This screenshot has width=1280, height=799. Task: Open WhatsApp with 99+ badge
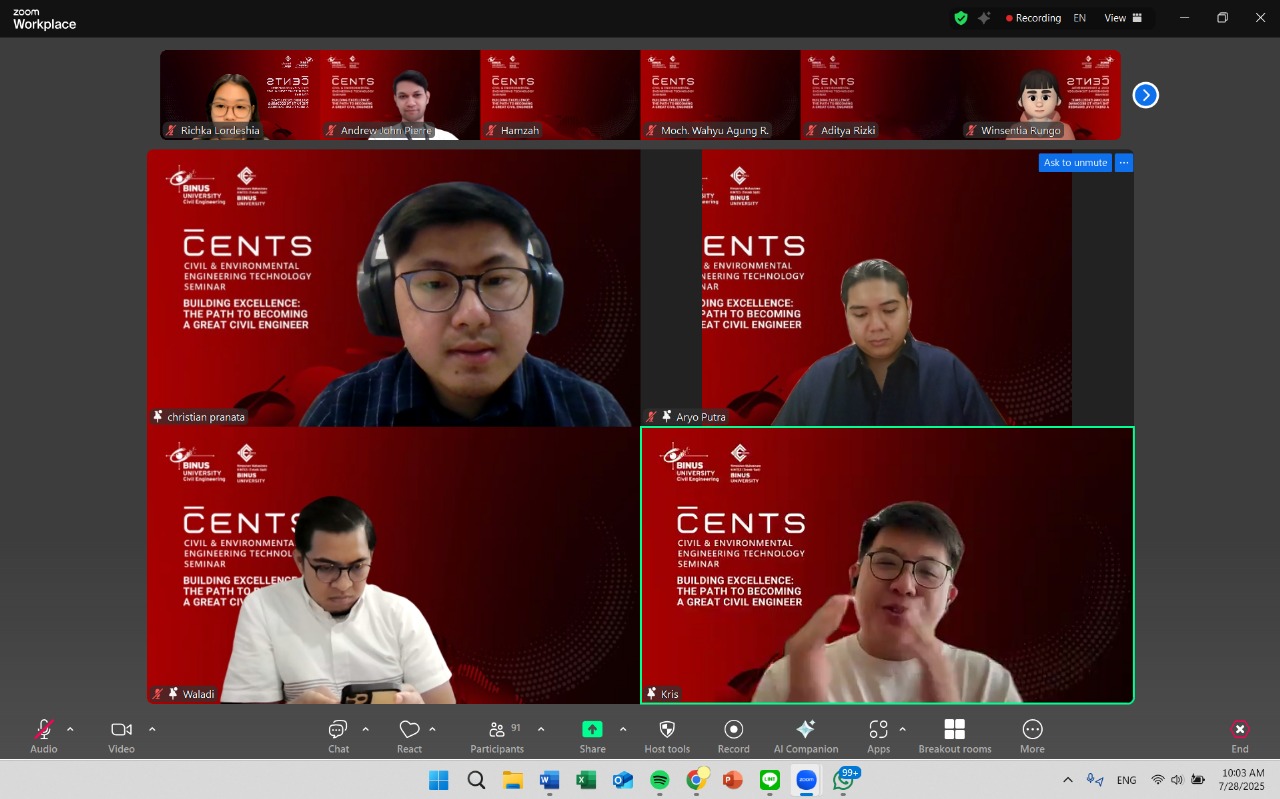[x=844, y=780]
